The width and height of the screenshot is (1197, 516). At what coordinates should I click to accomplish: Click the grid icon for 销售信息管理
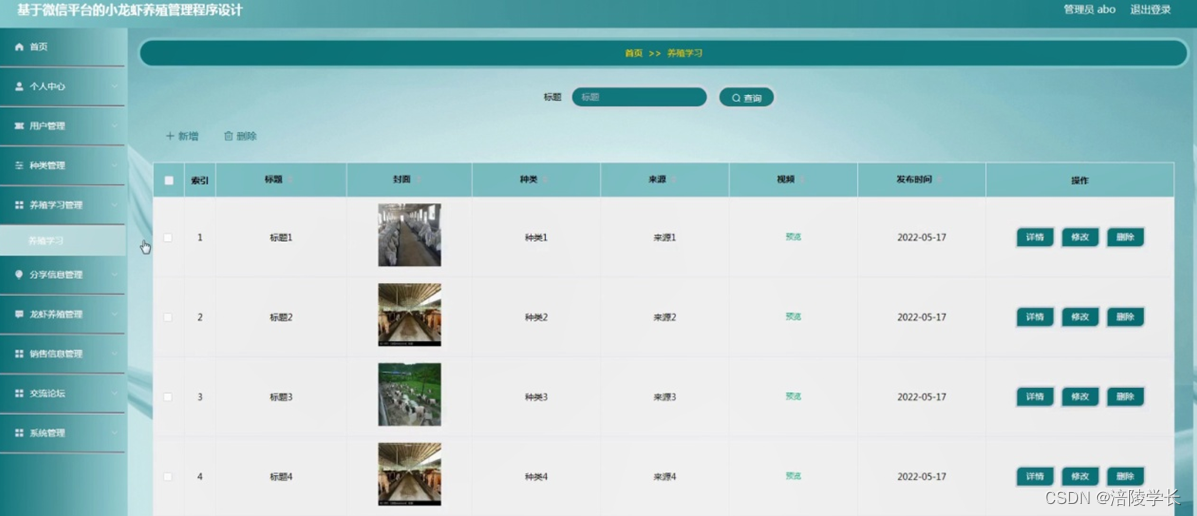(20, 353)
